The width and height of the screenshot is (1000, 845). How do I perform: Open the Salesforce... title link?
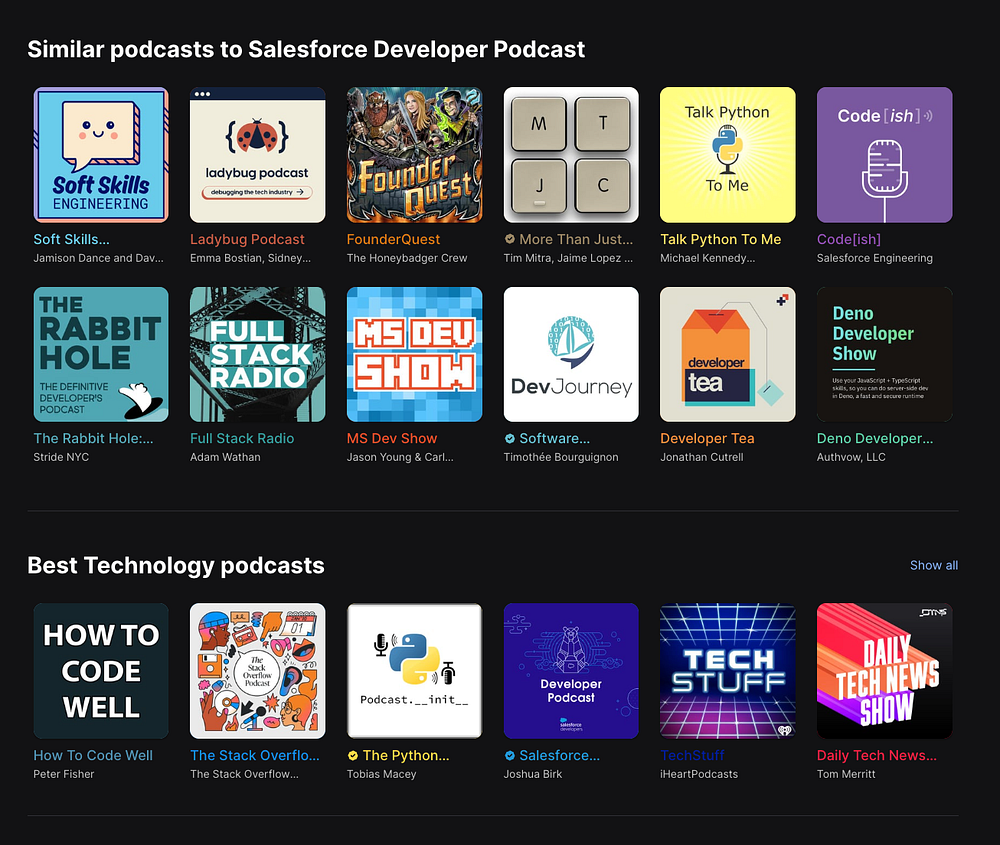[x=559, y=755]
